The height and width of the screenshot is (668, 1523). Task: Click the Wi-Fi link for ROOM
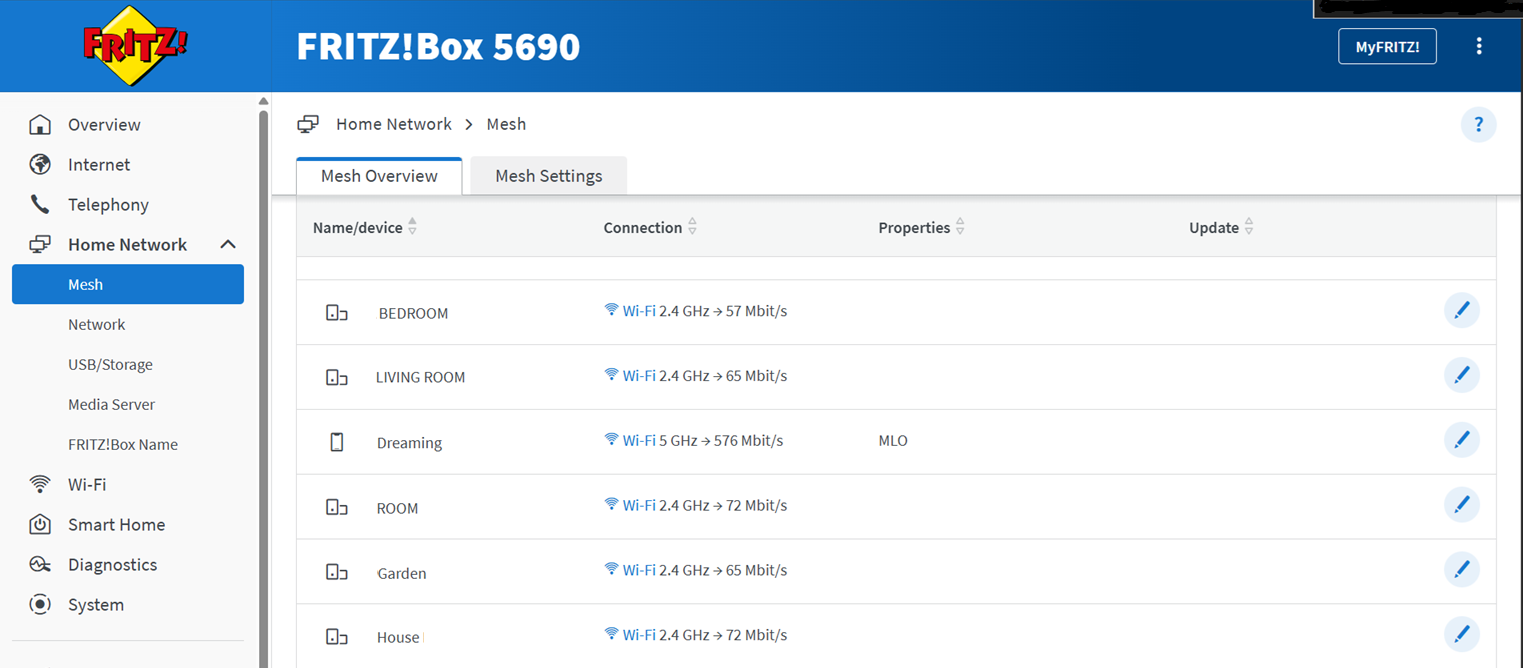(x=639, y=505)
